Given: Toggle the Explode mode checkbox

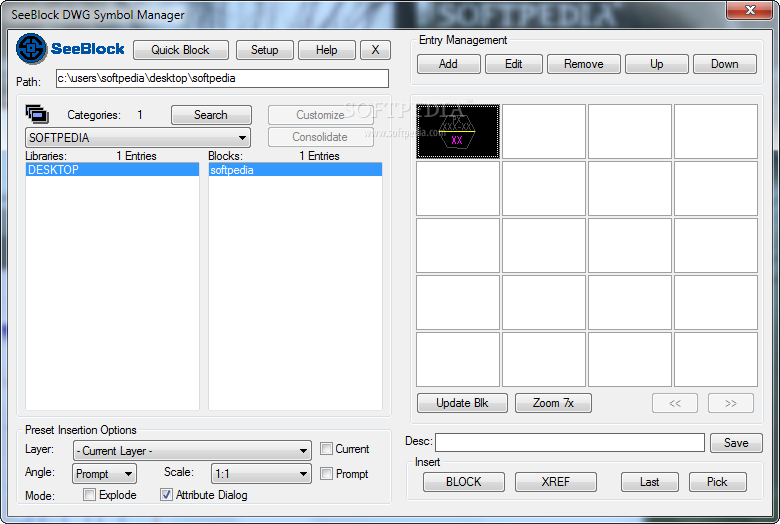Looking at the screenshot, I should tap(90, 495).
